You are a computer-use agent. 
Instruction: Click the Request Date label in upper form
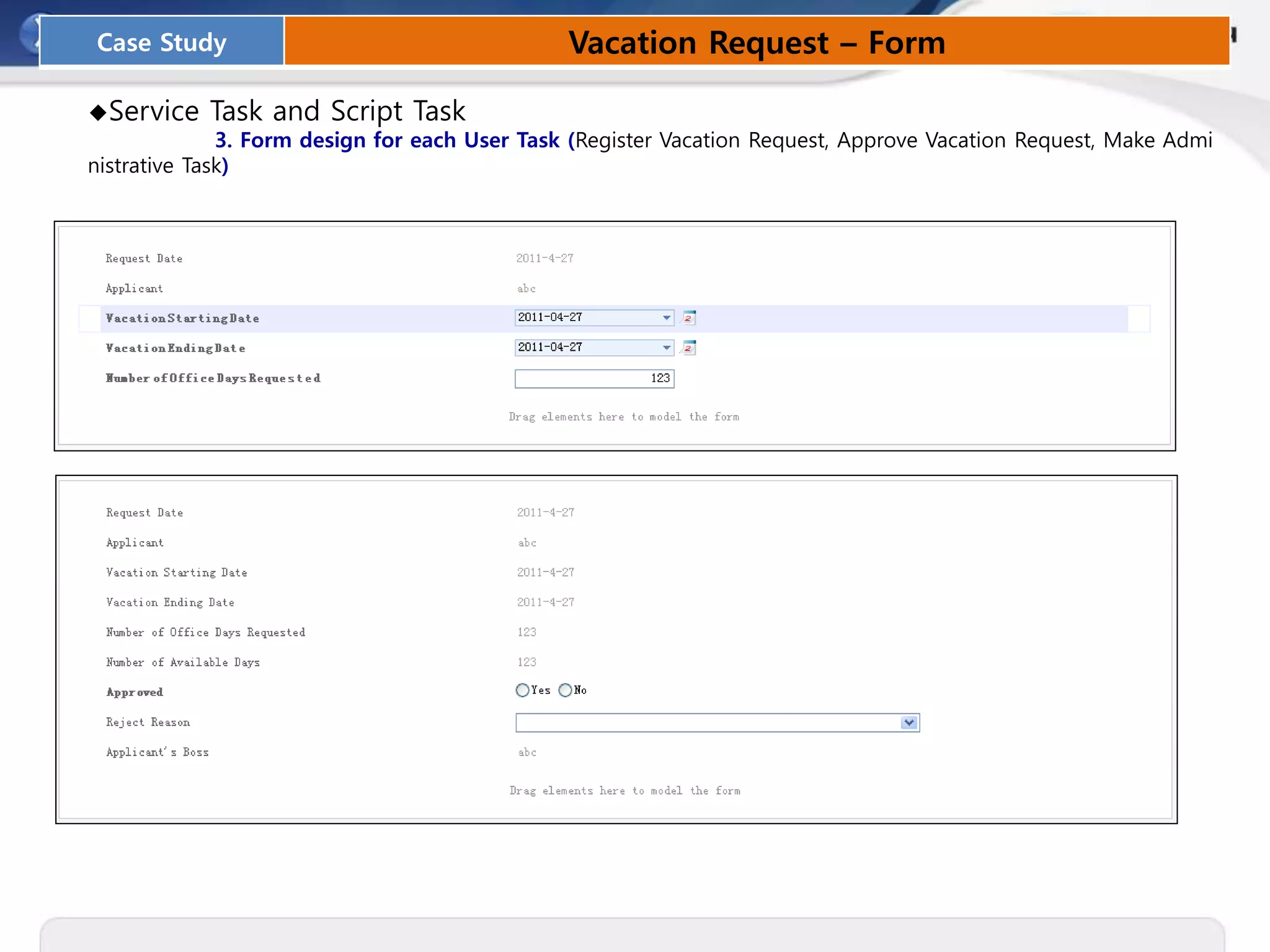(144, 258)
